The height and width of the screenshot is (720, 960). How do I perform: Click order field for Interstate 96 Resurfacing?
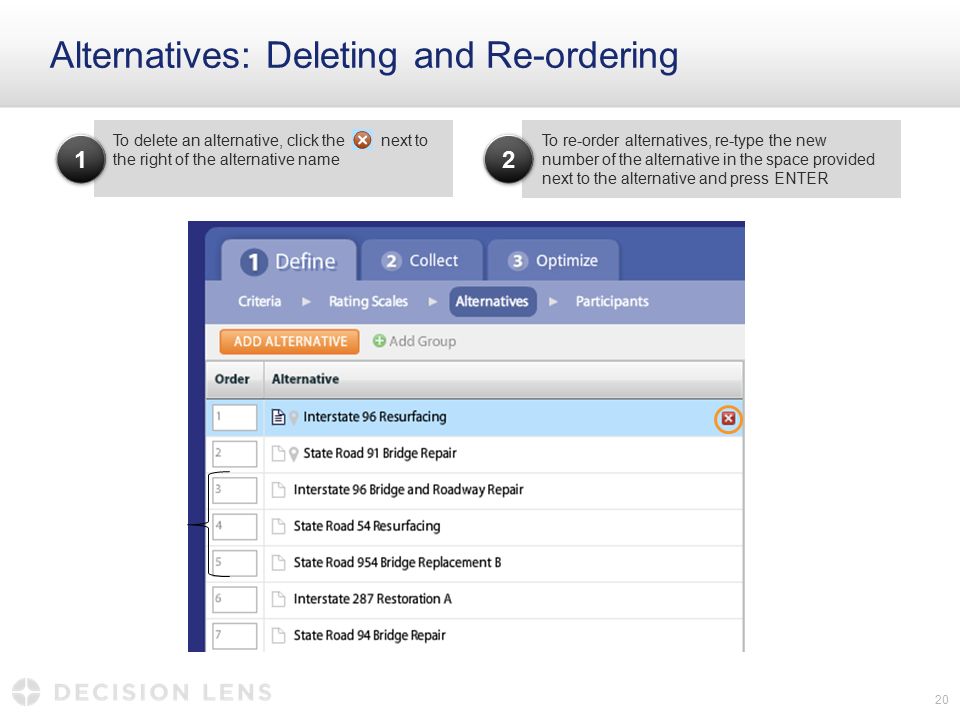(234, 418)
